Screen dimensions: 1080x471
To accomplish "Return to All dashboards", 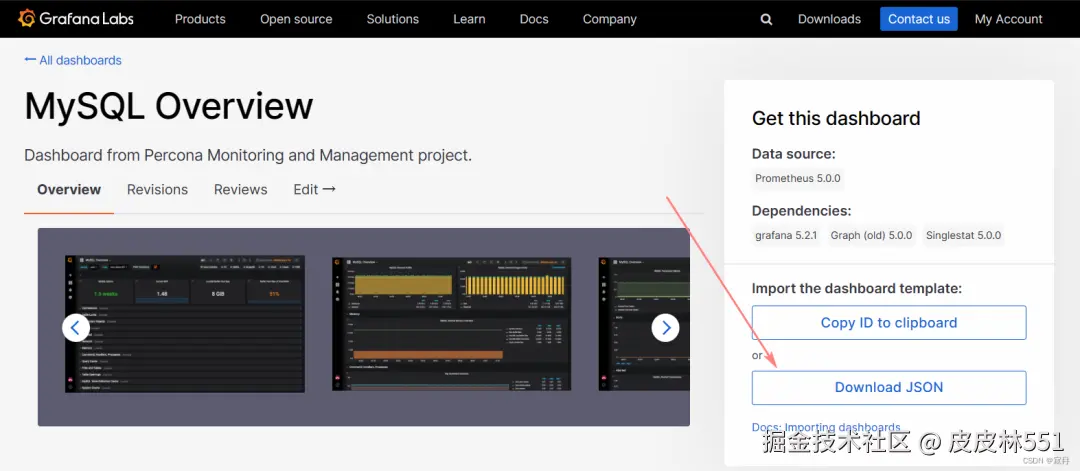I will click(73, 61).
